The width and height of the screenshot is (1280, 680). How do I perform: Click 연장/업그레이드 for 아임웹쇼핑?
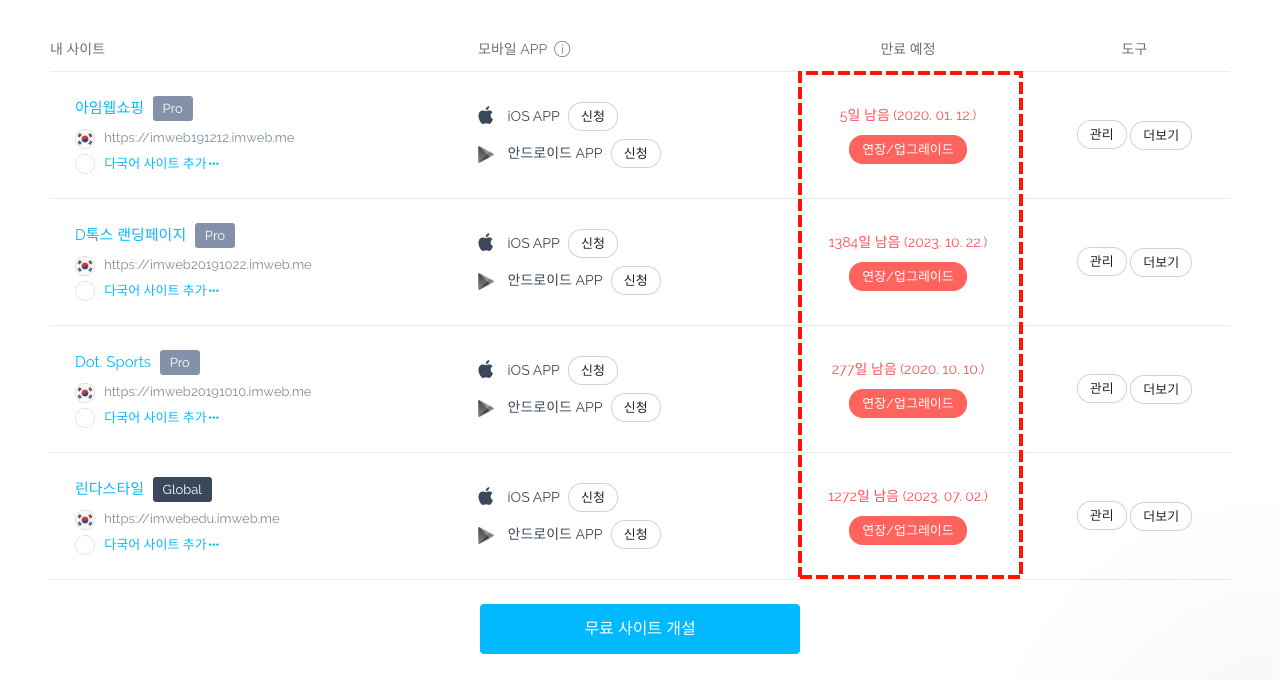pyautogui.click(x=908, y=149)
